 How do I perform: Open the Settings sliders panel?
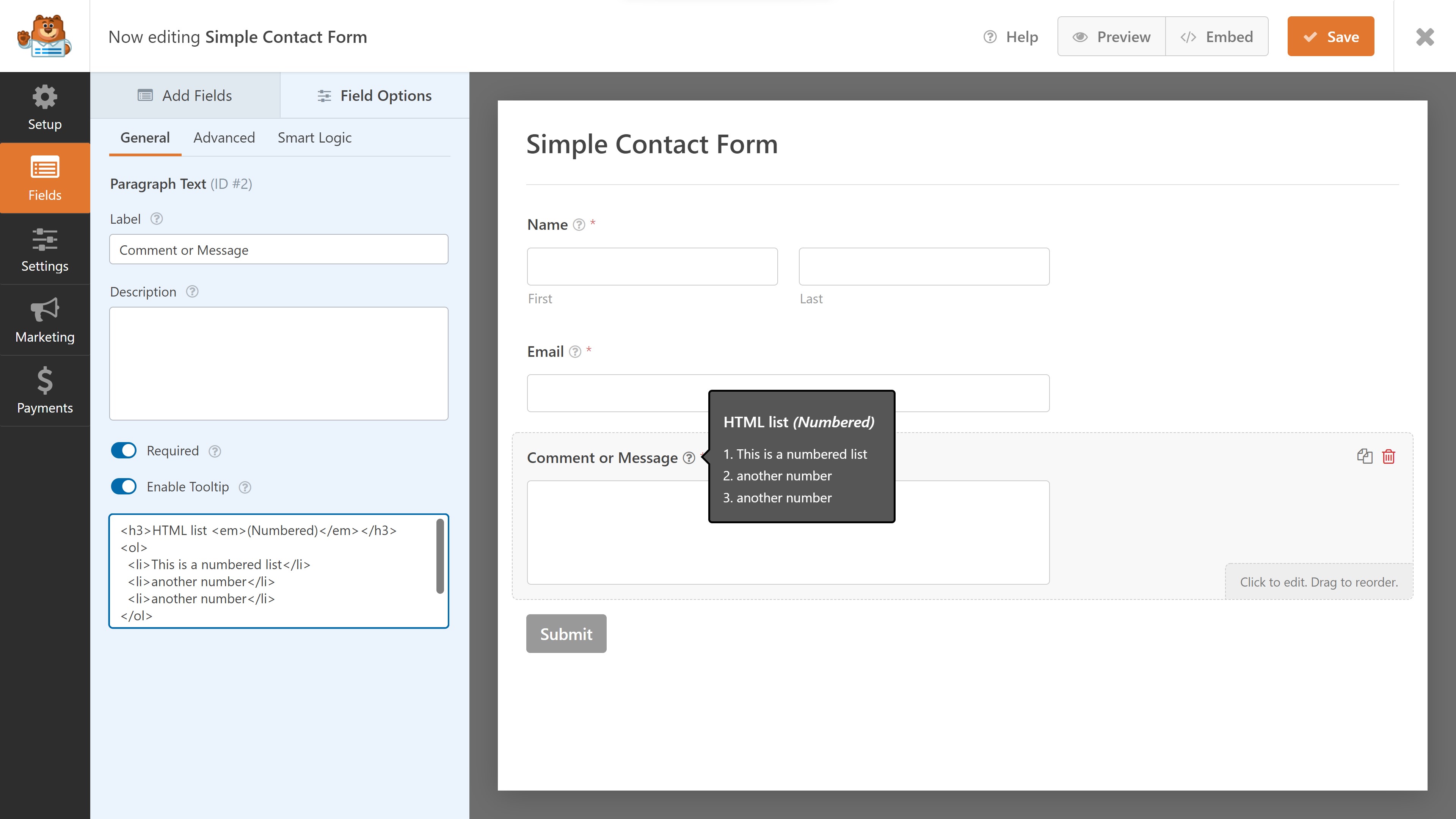45,249
